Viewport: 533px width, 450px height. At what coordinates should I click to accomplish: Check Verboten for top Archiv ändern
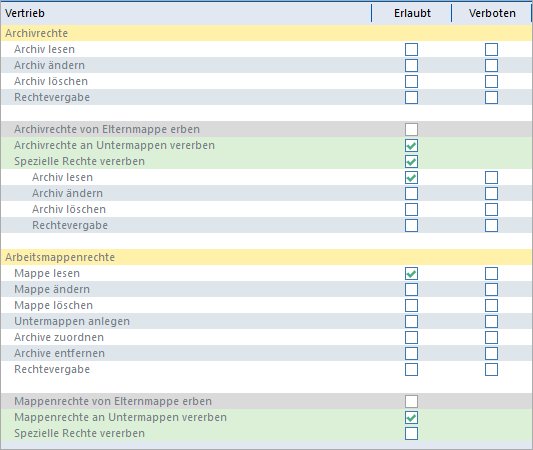492,65
